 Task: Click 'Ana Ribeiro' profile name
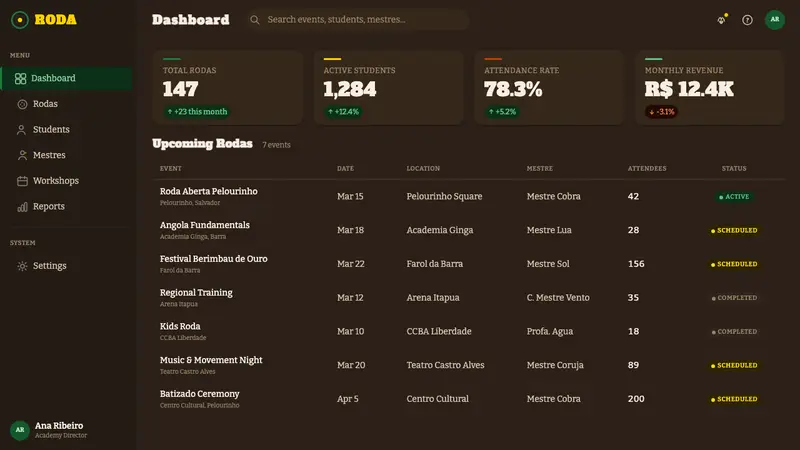pos(59,426)
